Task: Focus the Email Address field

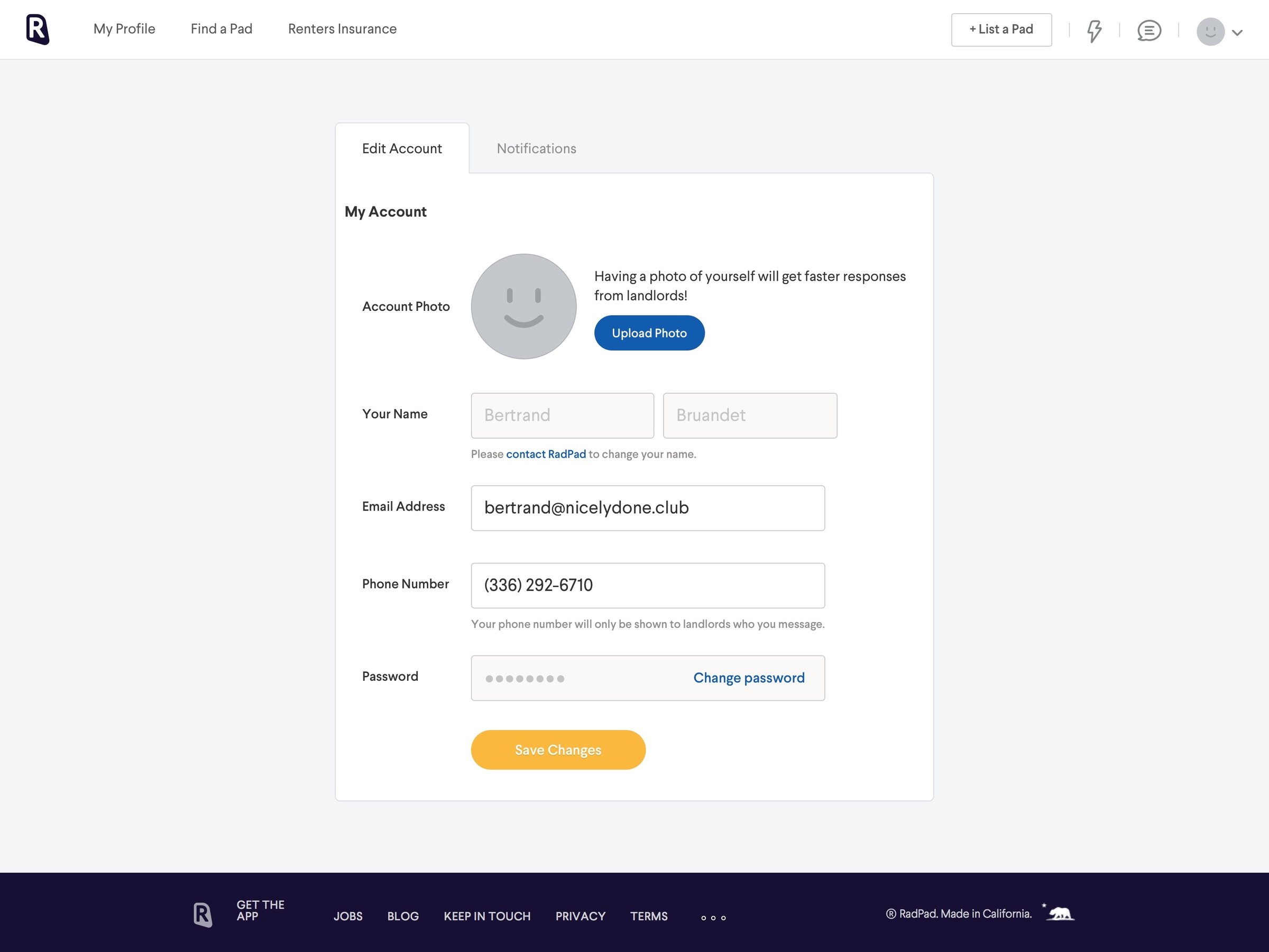Action: (x=648, y=508)
